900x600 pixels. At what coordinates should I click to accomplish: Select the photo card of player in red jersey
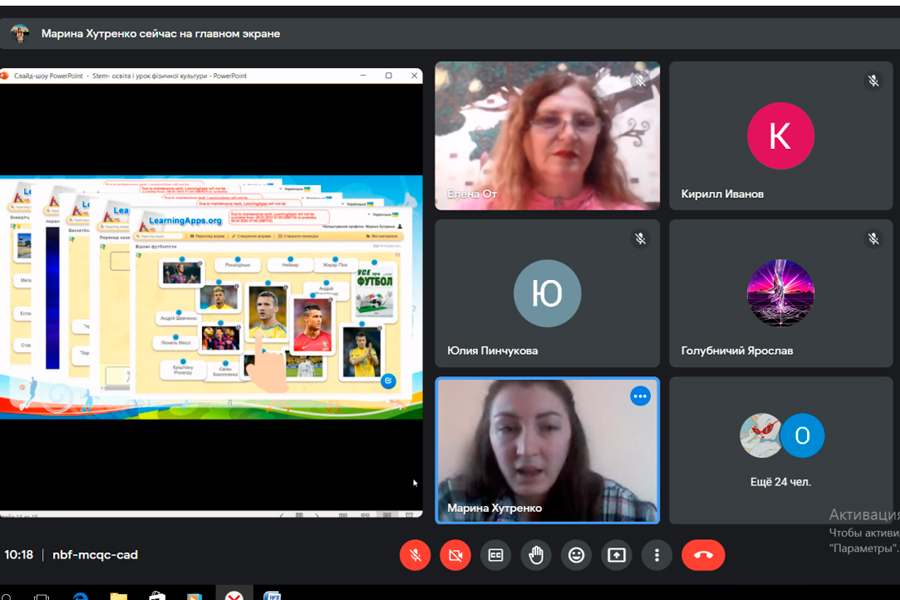point(312,324)
